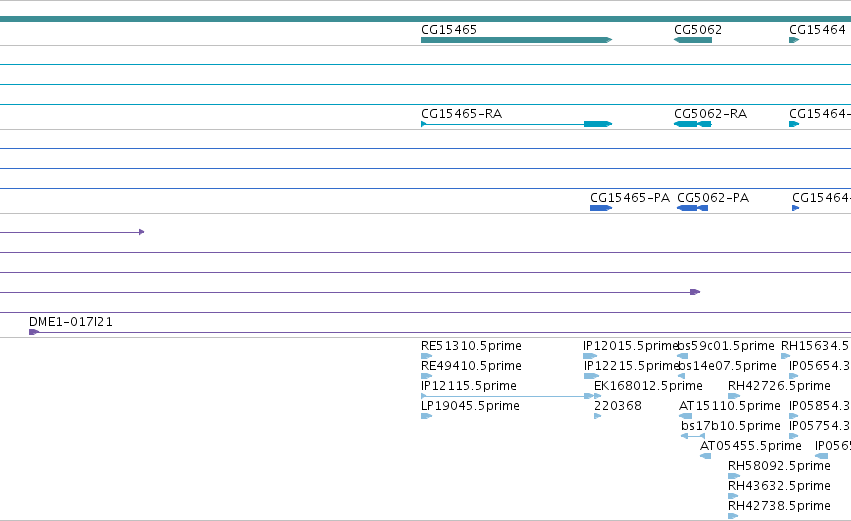Open the AT05455.5prime EST label
The width and height of the screenshot is (851, 521).
(751, 447)
